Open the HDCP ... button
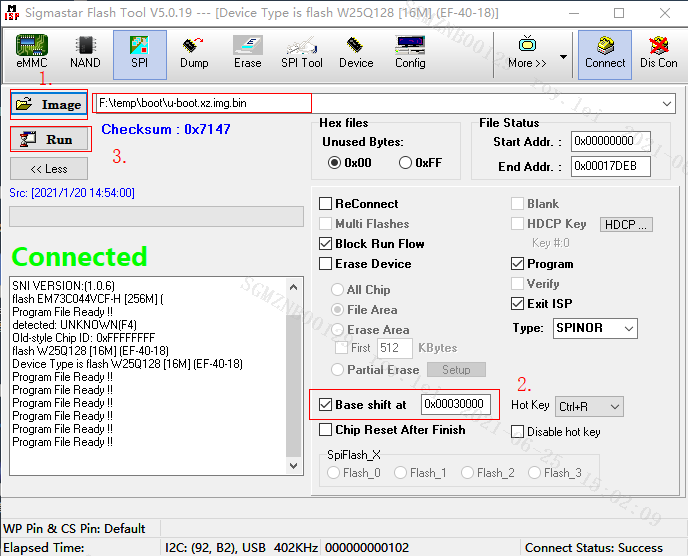Image resolution: width=688 pixels, height=556 pixels. [x=626, y=224]
